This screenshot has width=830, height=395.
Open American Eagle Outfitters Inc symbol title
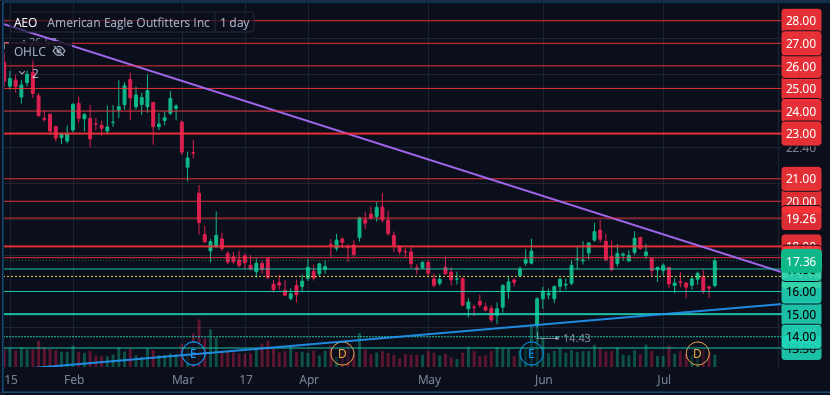point(129,23)
